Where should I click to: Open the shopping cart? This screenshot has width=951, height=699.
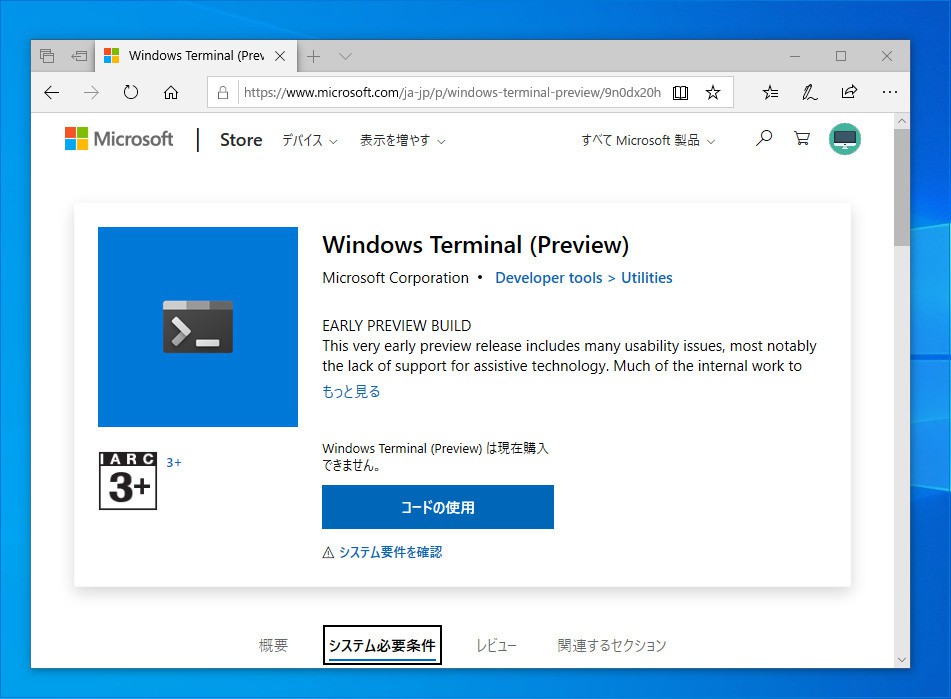coord(802,138)
